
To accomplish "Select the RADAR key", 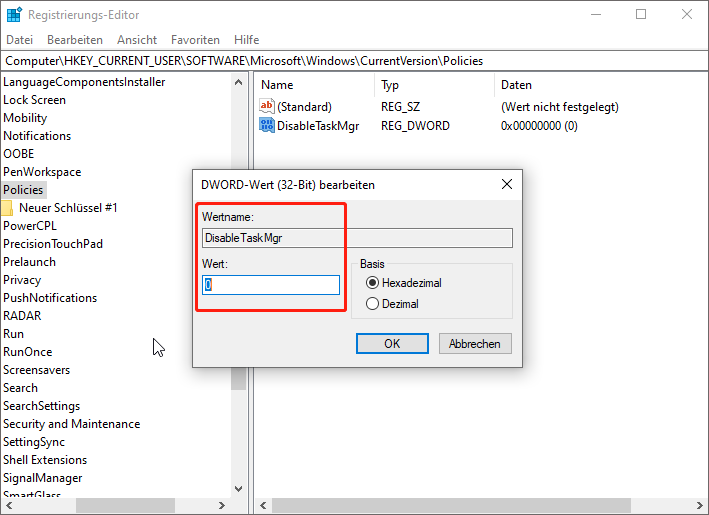I will pyautogui.click(x=22, y=316).
